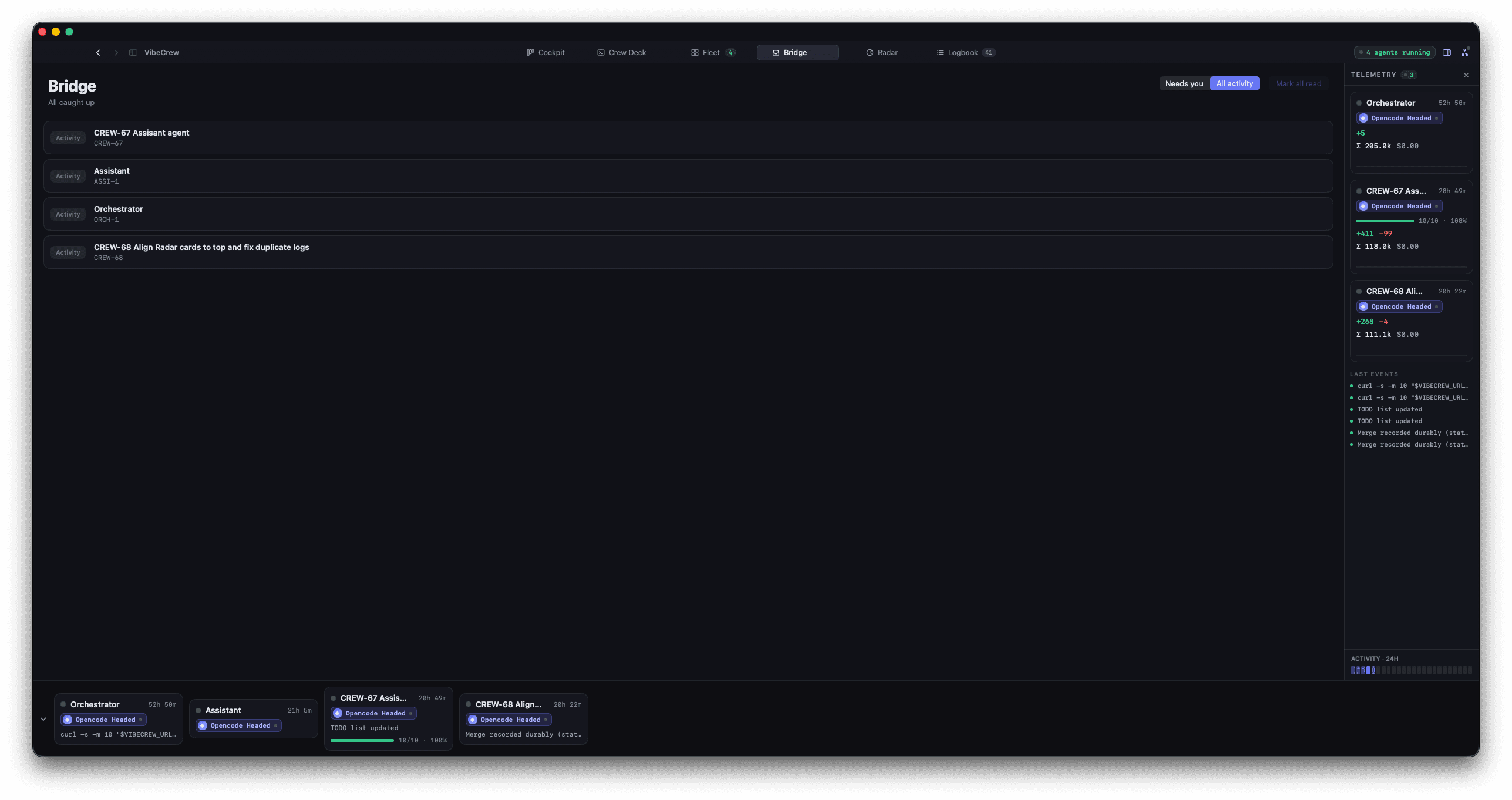Click VibeCrew title in toolbar
This screenshot has height=800, width=1512.
[161, 53]
